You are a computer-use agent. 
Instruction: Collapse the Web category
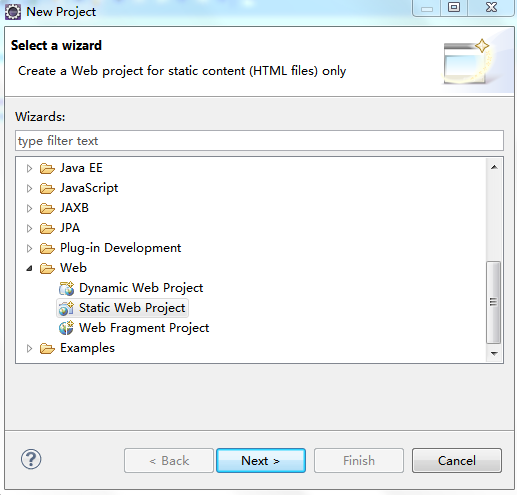pyautogui.click(x=29, y=268)
